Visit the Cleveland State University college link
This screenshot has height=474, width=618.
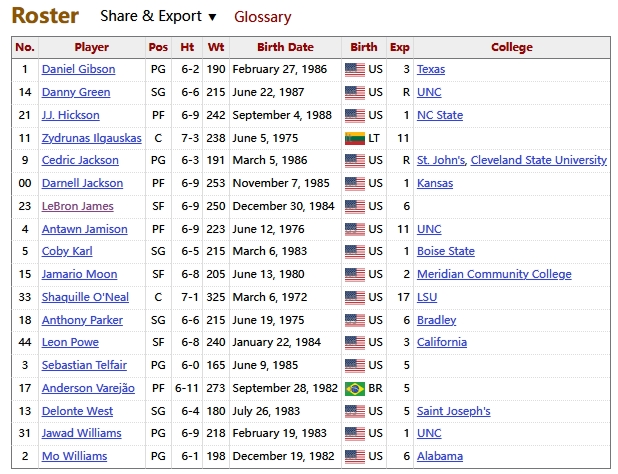click(538, 160)
